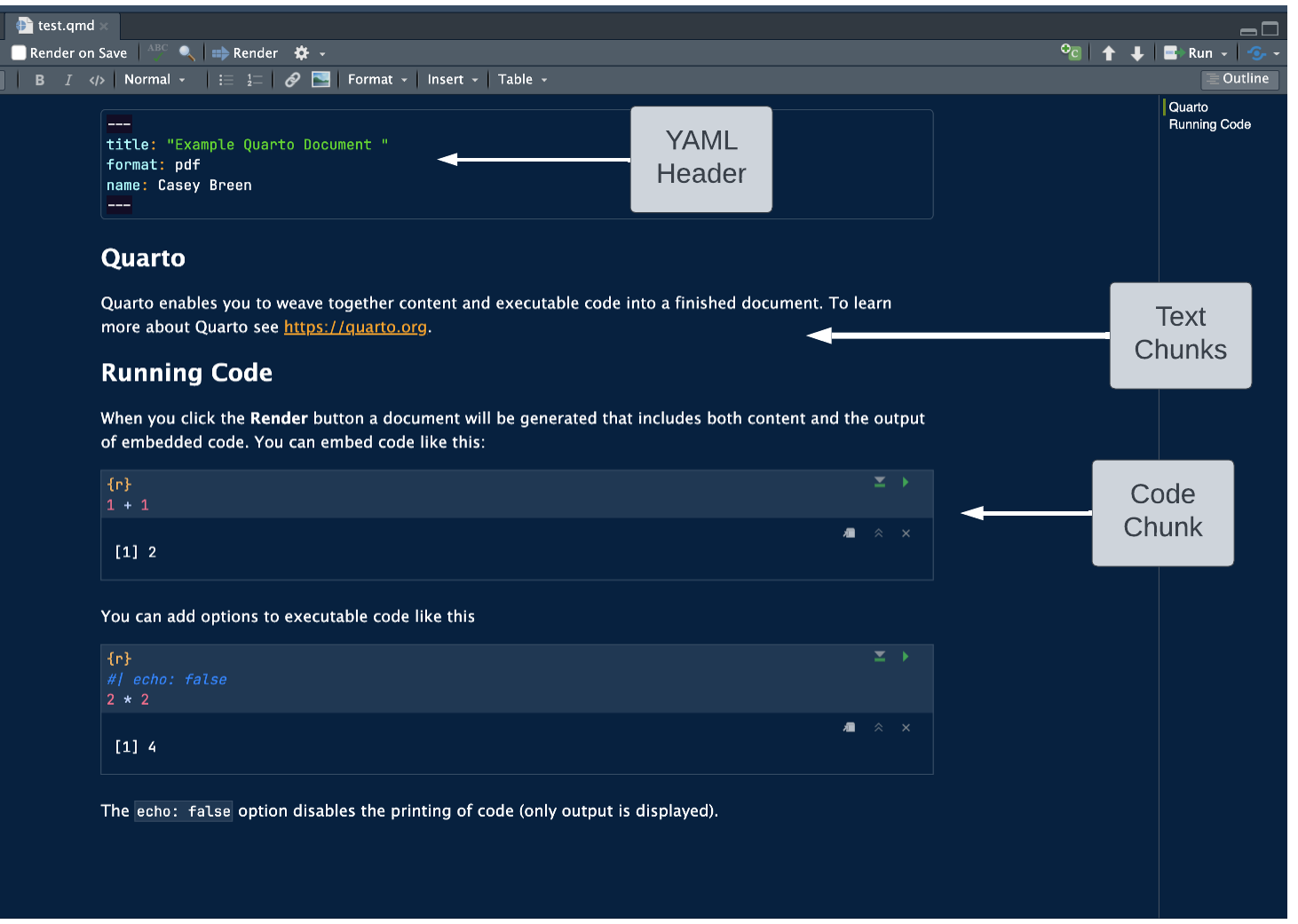Click the spell check ABC icon

click(158, 52)
